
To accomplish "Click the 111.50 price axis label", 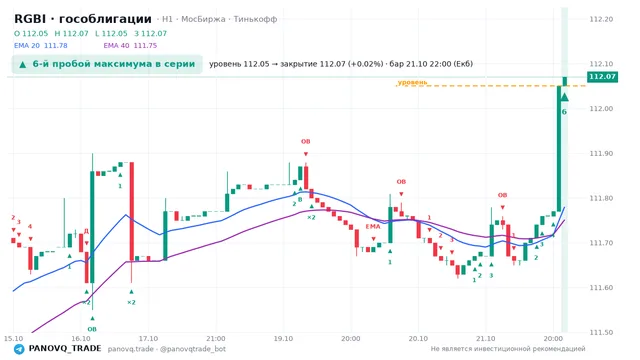I will click(601, 332).
